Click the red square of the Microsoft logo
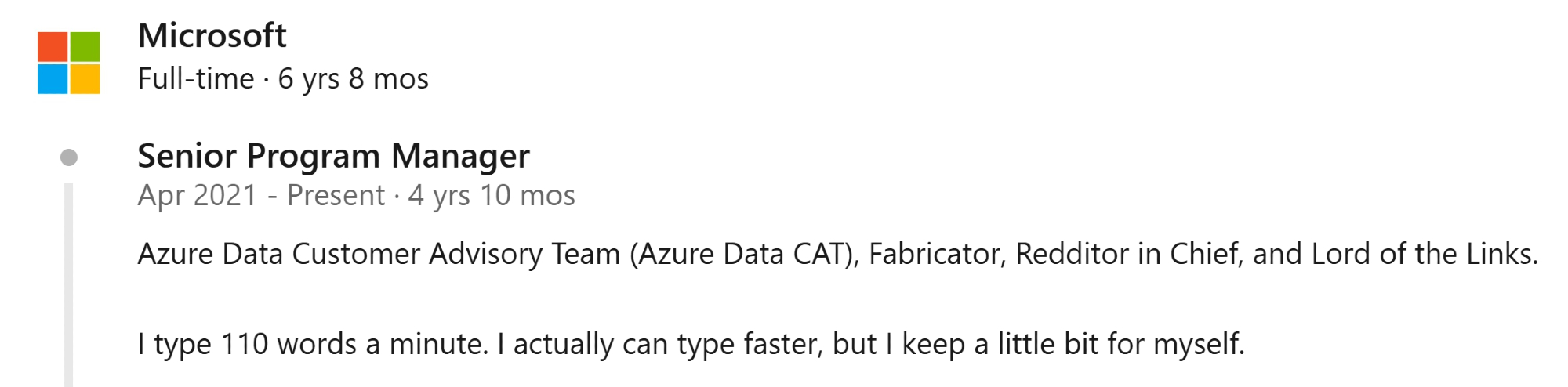 pos(53,46)
